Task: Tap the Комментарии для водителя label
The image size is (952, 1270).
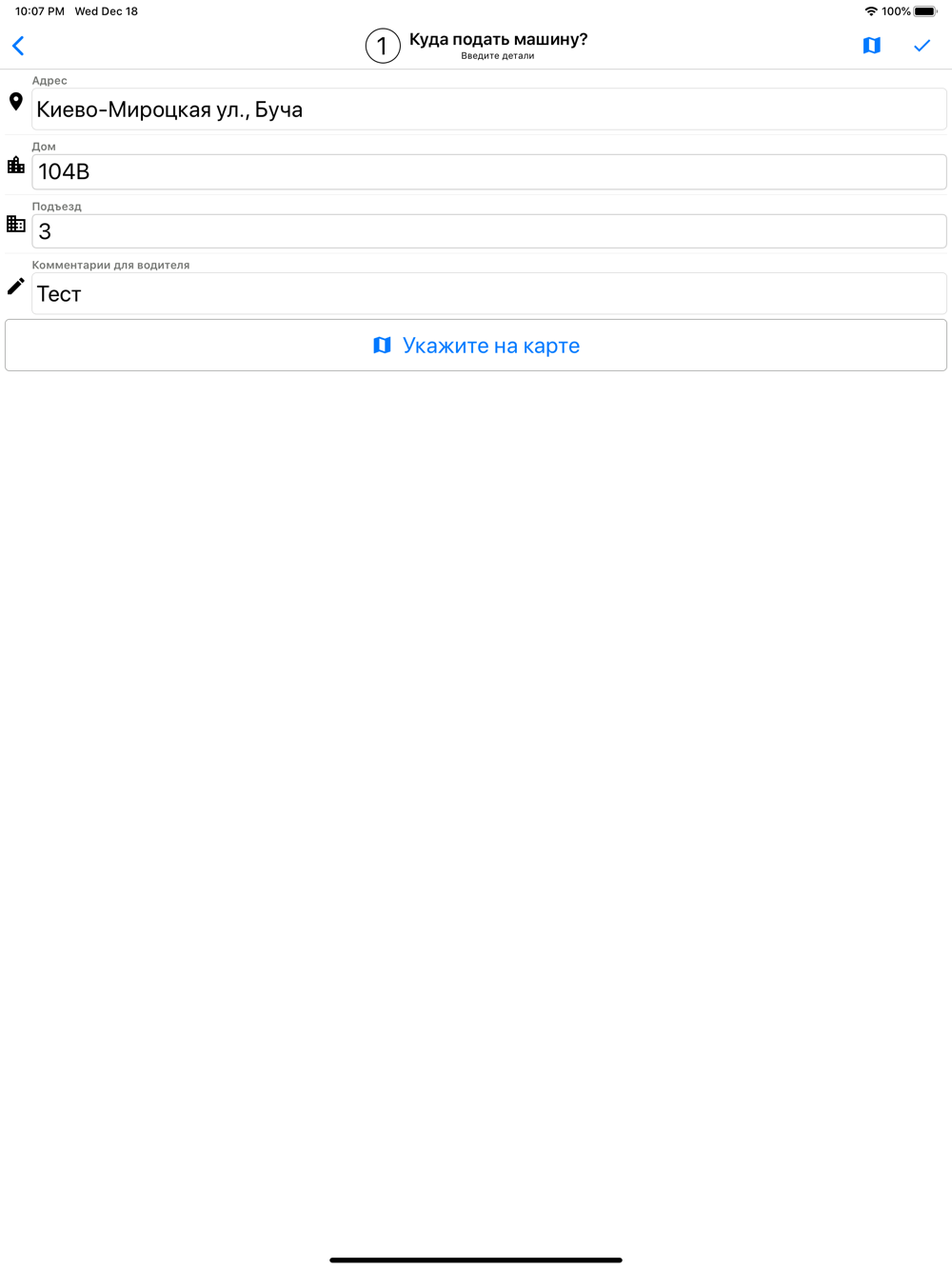Action: (x=110, y=265)
